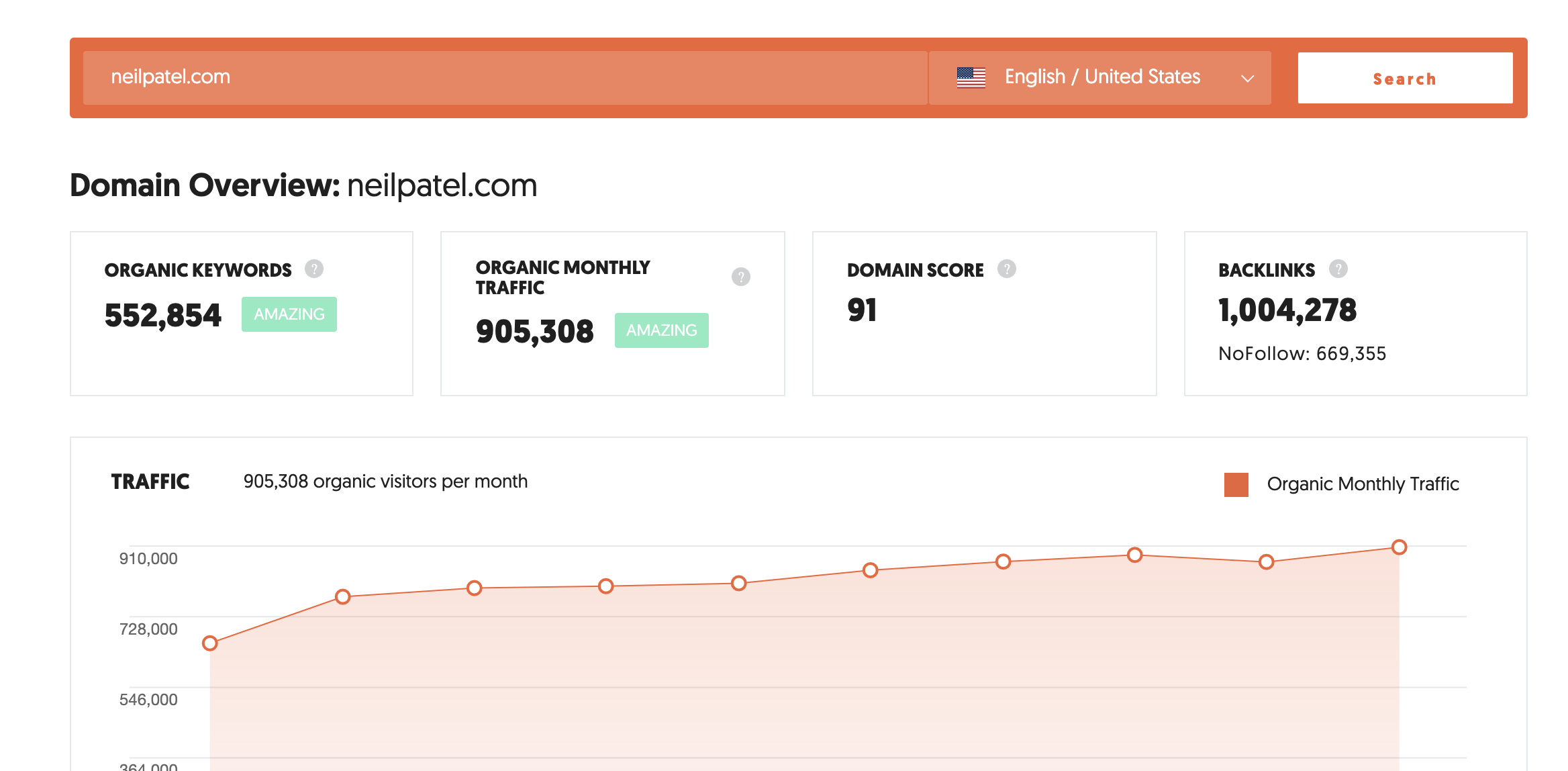Open the English / United States selector
The width and height of the screenshot is (1568, 771).
(x=1100, y=78)
